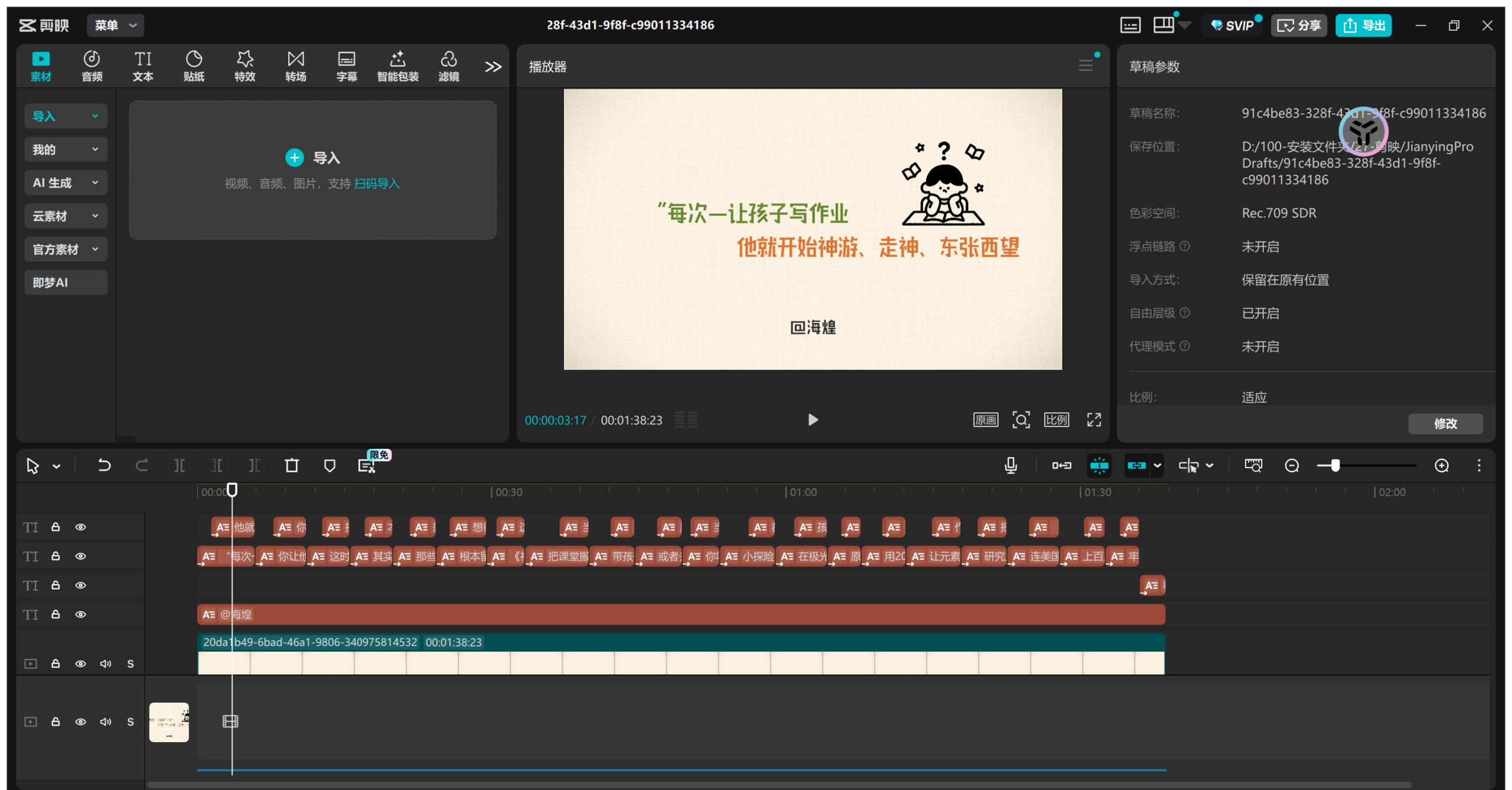Lock the top text track
1512x790 pixels.
(x=56, y=527)
